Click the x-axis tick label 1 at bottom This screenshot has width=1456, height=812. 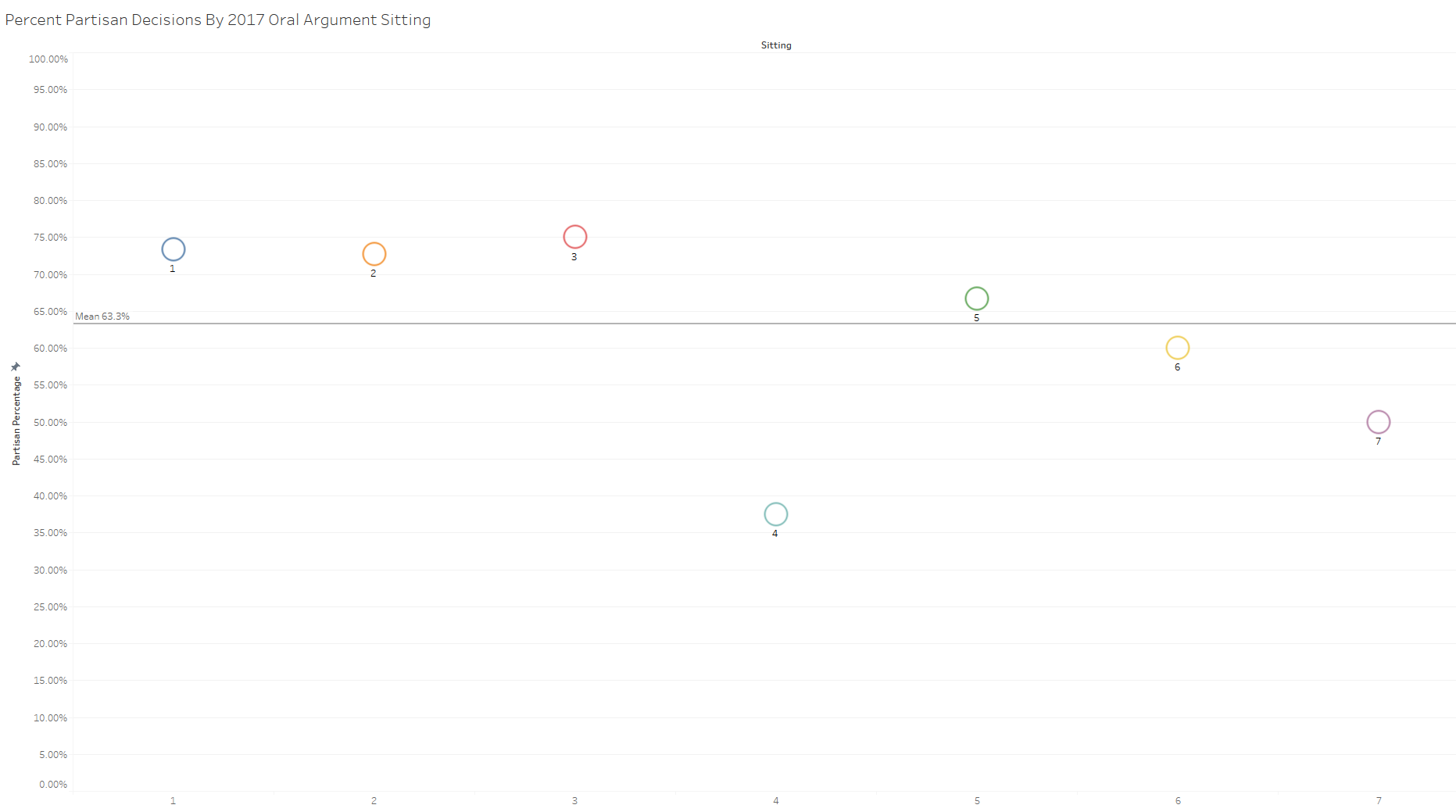(x=174, y=801)
